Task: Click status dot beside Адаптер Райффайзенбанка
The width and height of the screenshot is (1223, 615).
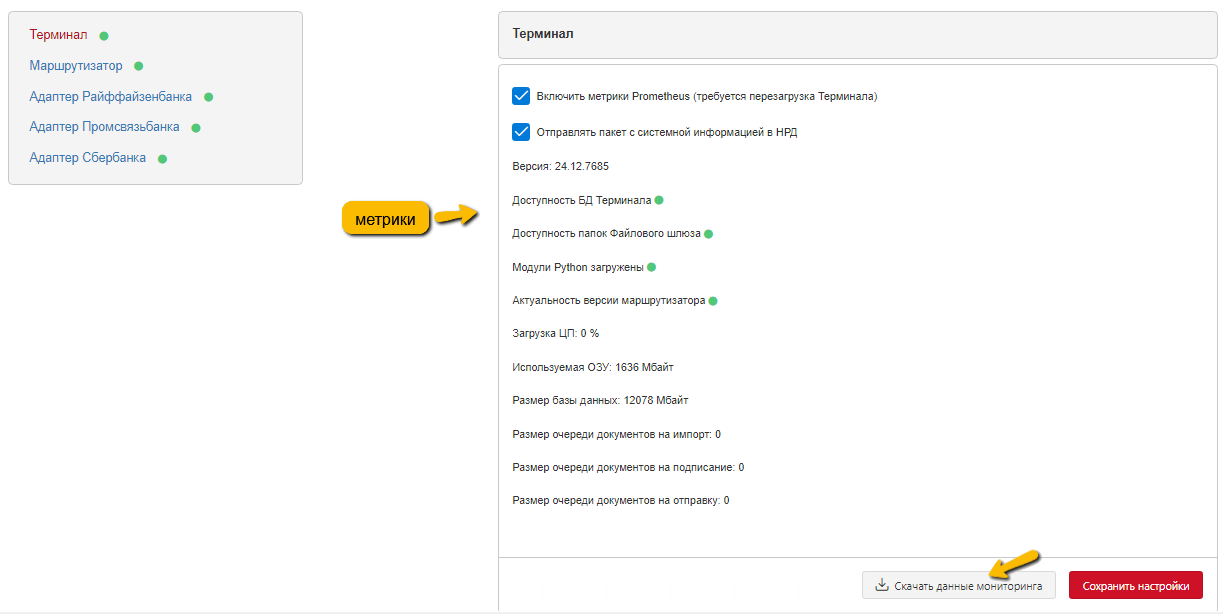Action: click(x=209, y=98)
